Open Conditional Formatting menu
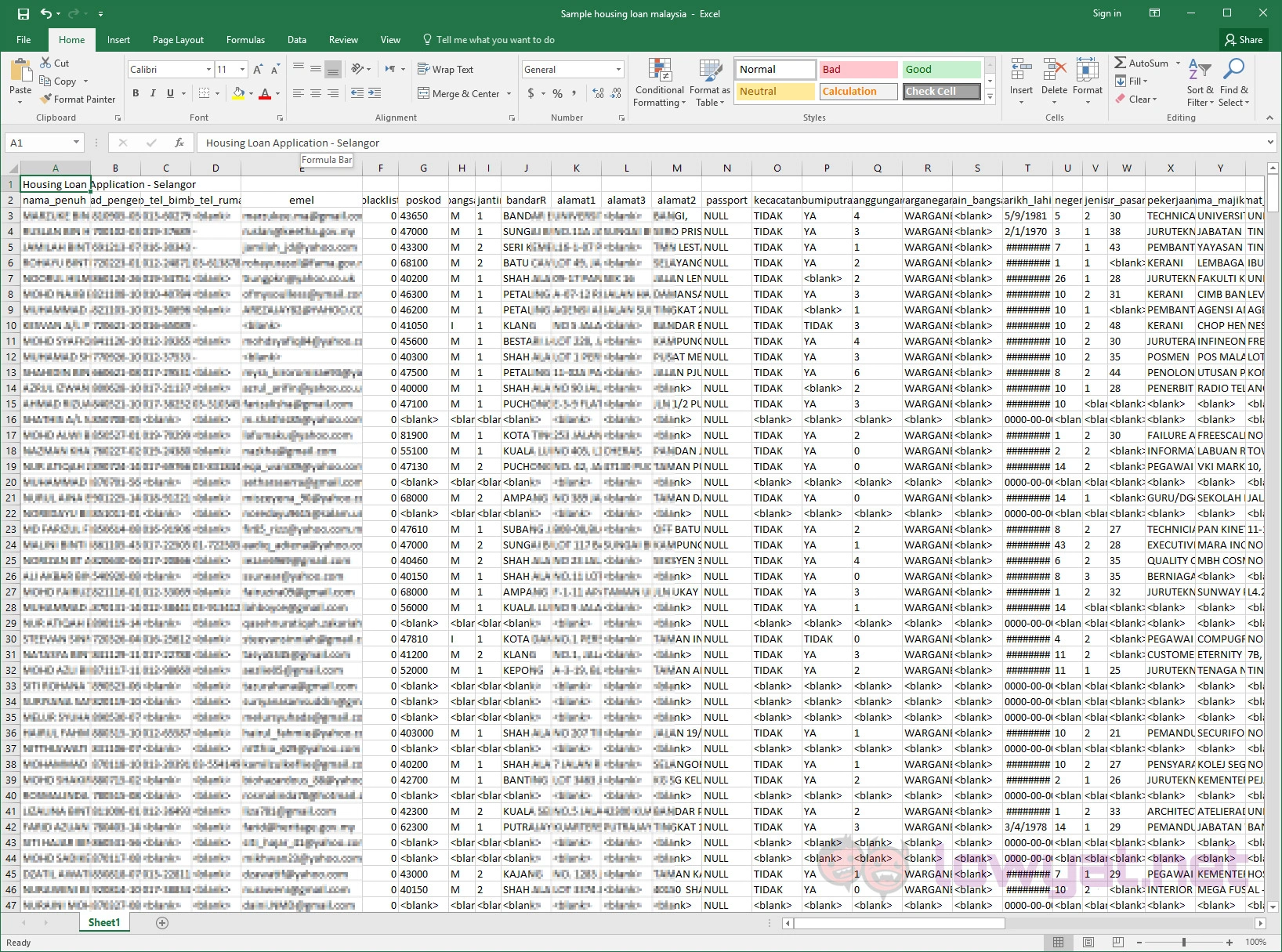Image resolution: width=1282 pixels, height=952 pixels. [659, 83]
